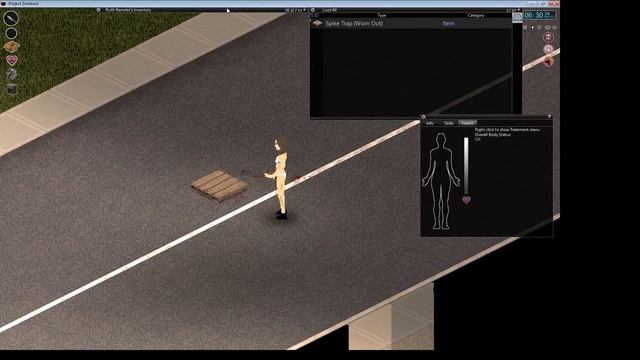This screenshot has height=360, width=640.
Task: Click the Project Zomboid title bar icon
Action: (x=4, y=3)
